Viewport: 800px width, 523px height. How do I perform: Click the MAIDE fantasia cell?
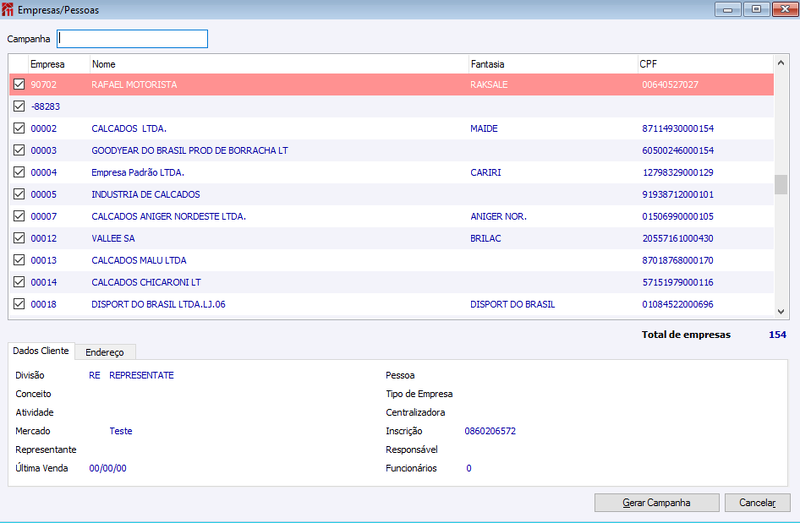484,129
